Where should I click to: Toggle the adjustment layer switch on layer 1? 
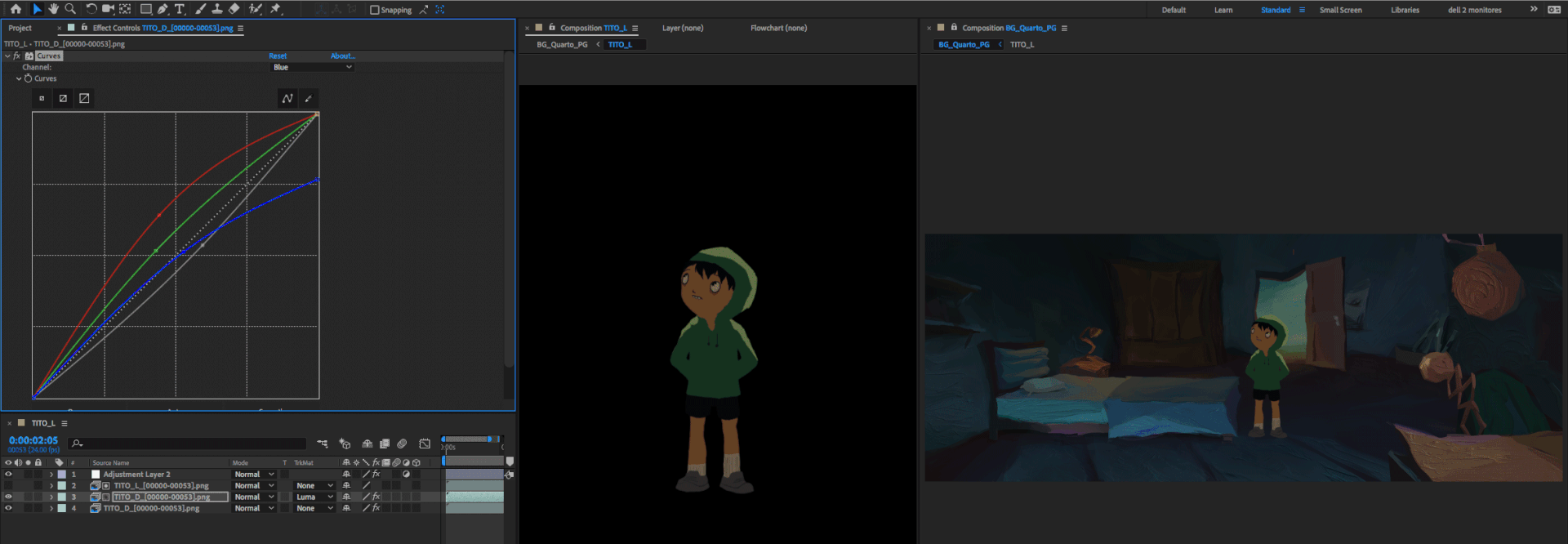(x=406, y=474)
